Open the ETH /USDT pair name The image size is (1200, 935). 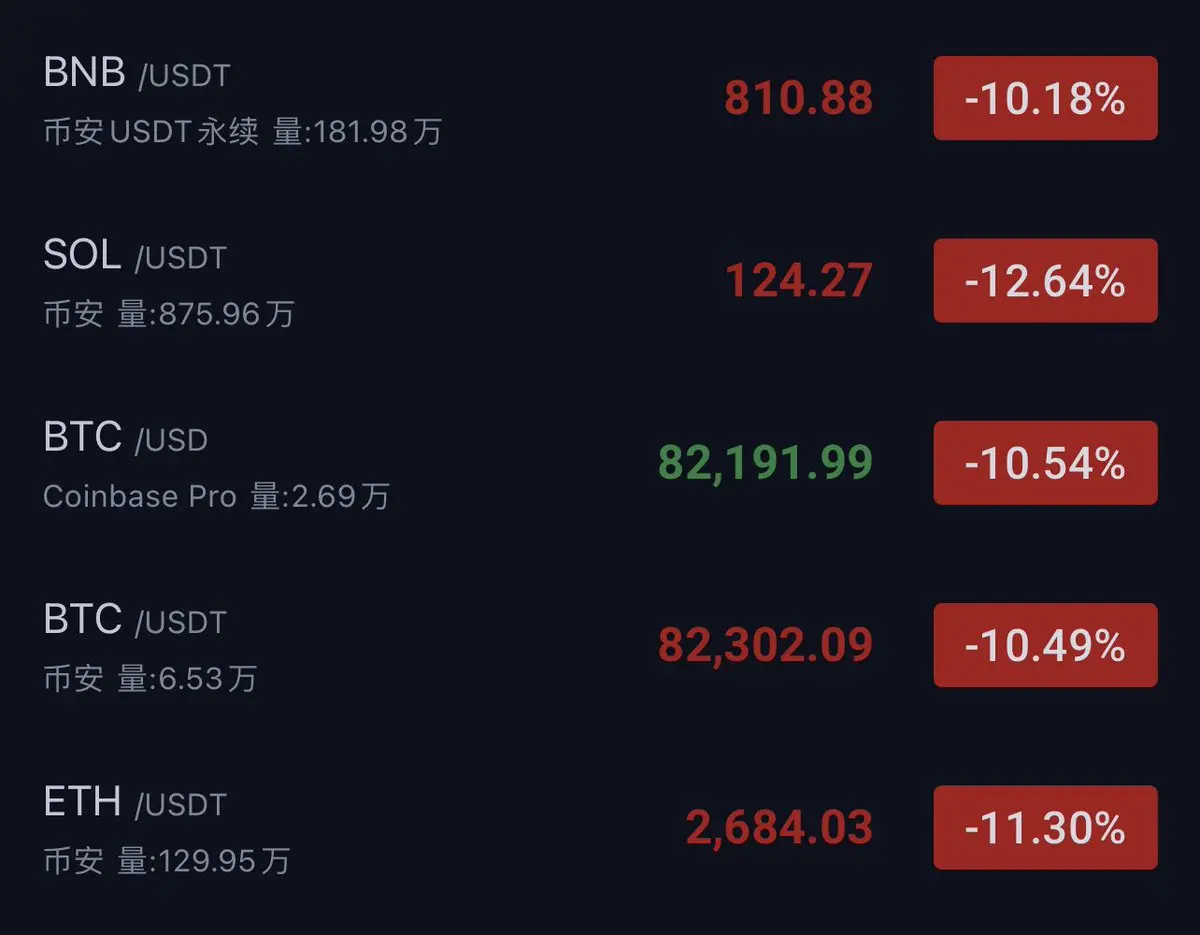[135, 803]
